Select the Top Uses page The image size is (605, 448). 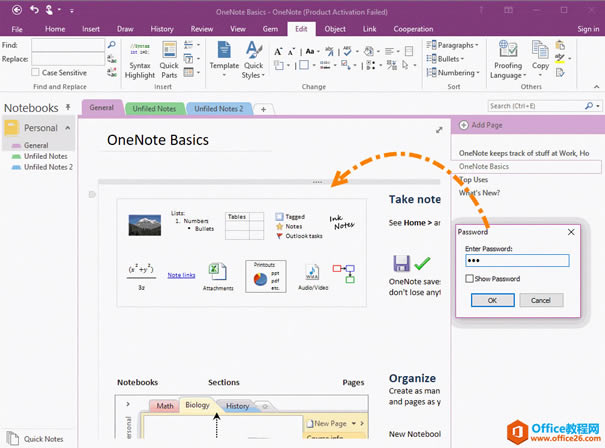474,180
